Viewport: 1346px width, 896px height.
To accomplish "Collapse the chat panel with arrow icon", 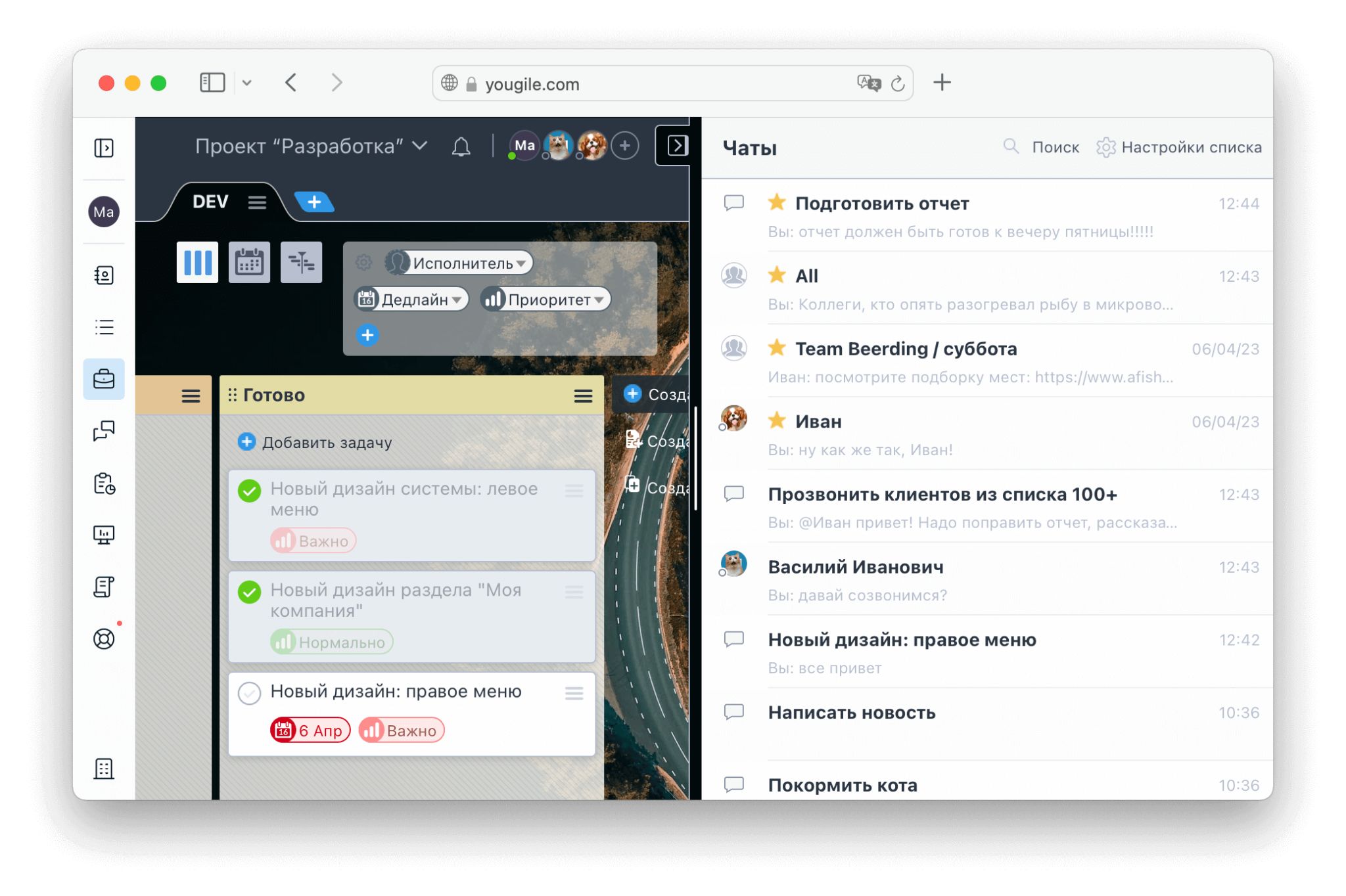I will [x=677, y=146].
